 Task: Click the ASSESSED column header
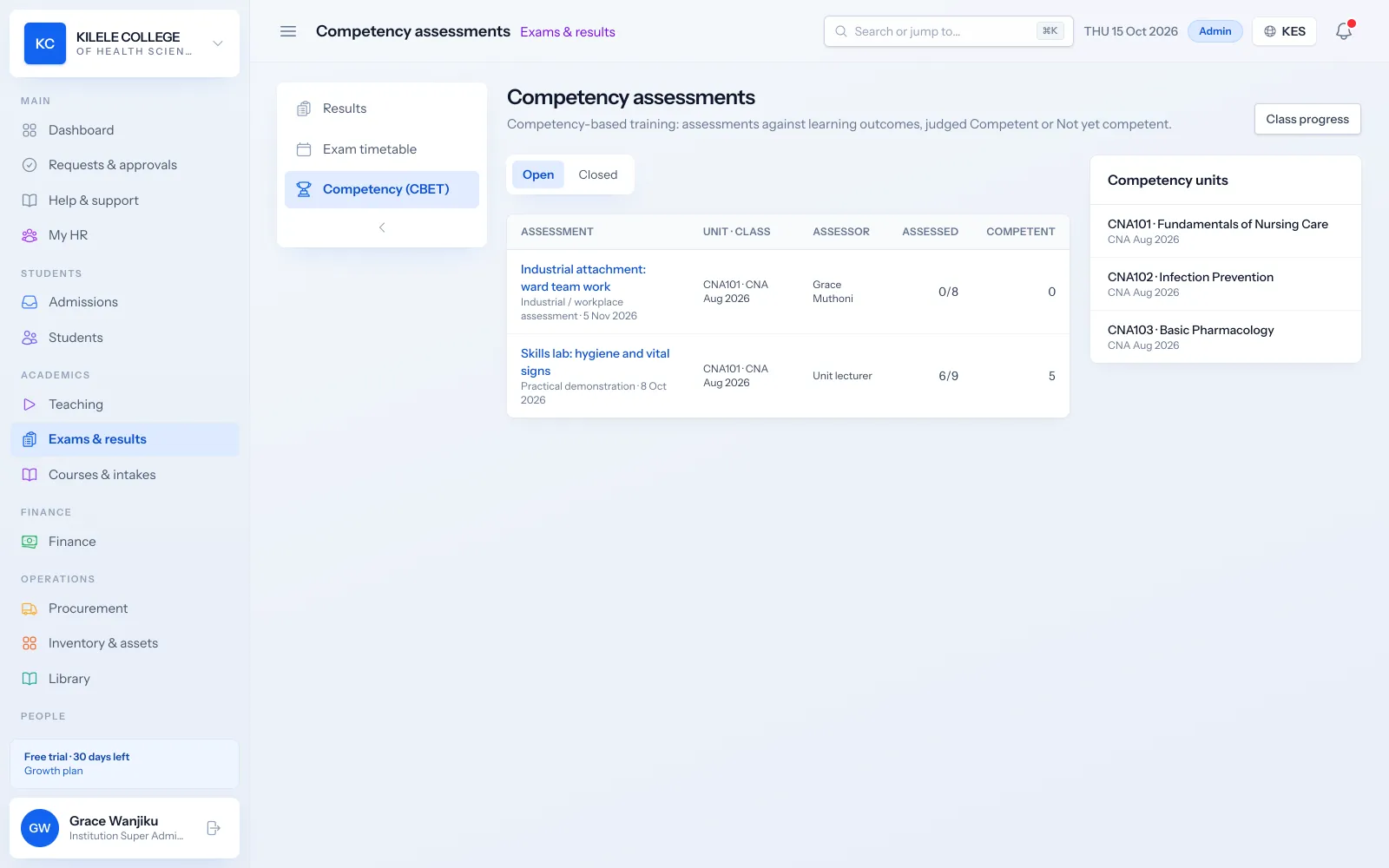(x=930, y=232)
